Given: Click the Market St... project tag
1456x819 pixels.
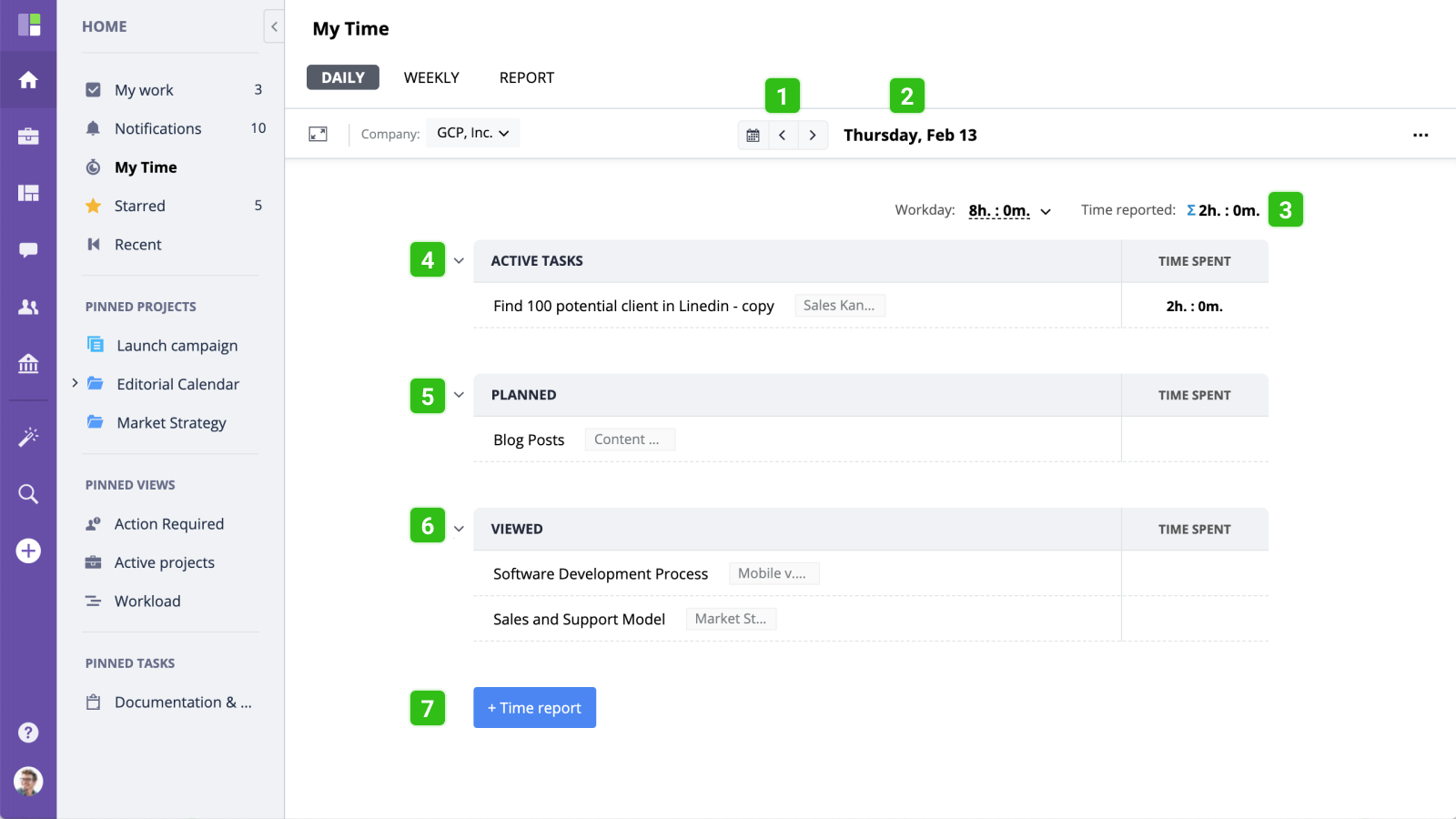Looking at the screenshot, I should [731, 619].
